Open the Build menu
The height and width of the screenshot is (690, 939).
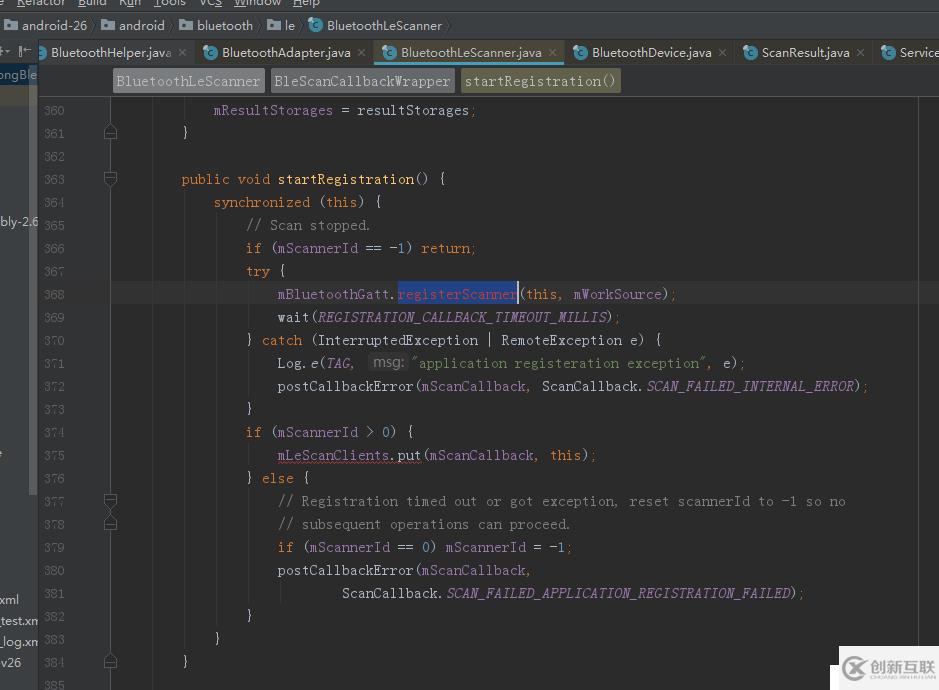[x=92, y=3]
